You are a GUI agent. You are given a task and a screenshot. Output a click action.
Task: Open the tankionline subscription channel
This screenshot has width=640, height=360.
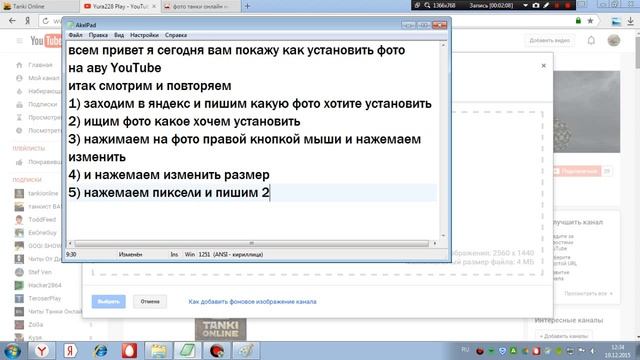[x=43, y=193]
